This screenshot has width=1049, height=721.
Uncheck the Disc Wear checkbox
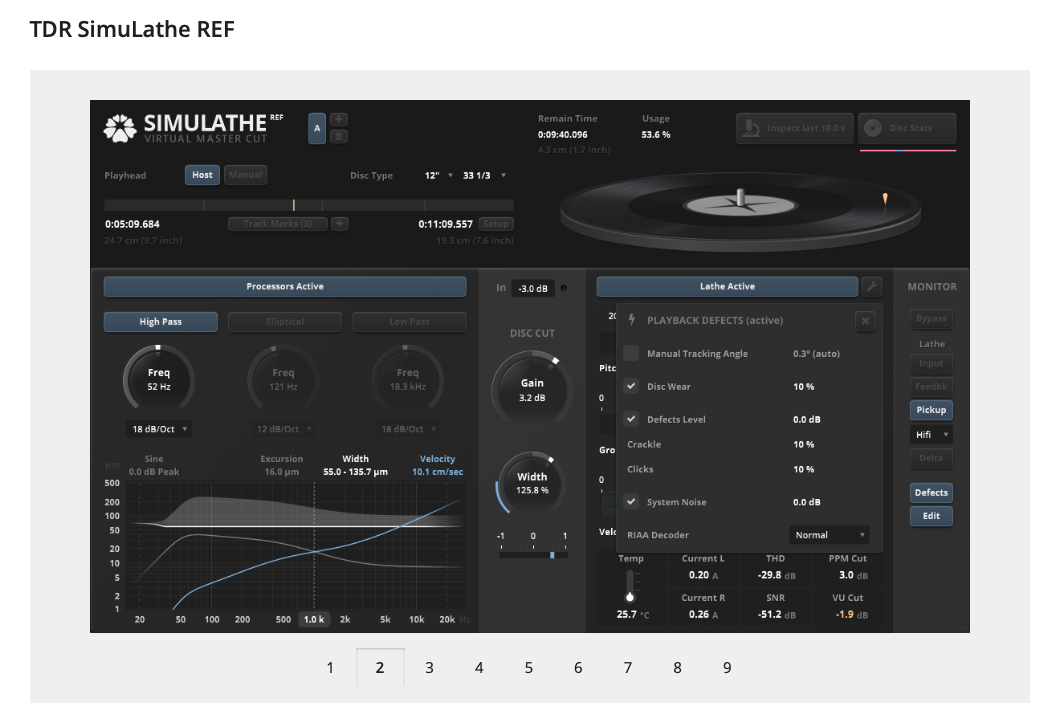[631, 386]
